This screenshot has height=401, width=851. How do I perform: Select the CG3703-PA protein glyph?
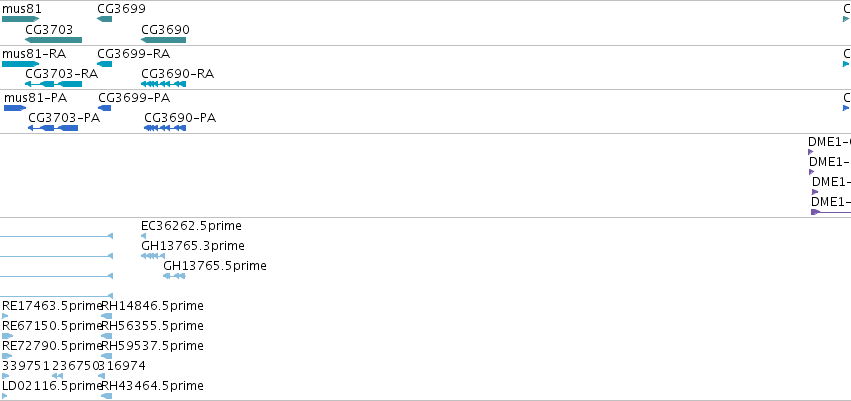[53, 128]
